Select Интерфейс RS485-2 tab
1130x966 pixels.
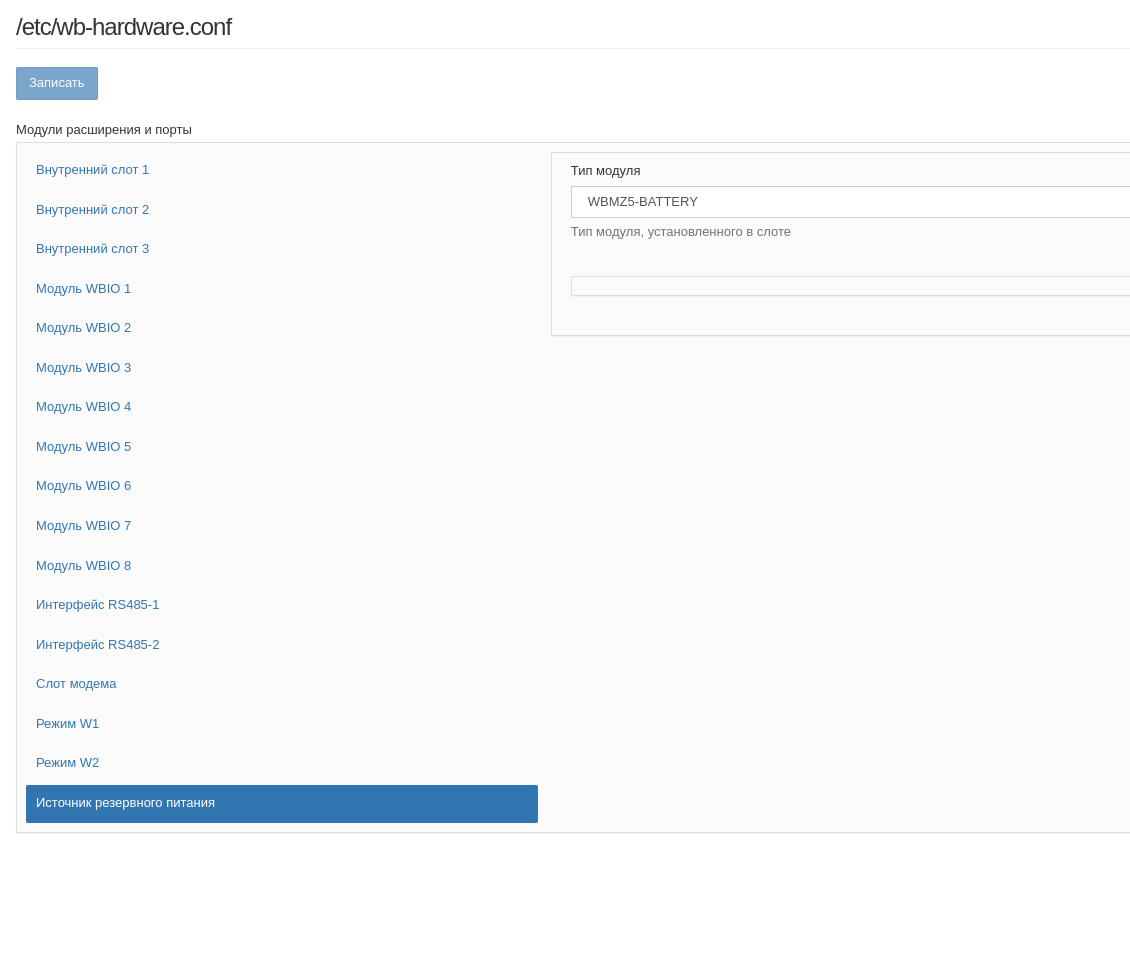(x=97, y=645)
